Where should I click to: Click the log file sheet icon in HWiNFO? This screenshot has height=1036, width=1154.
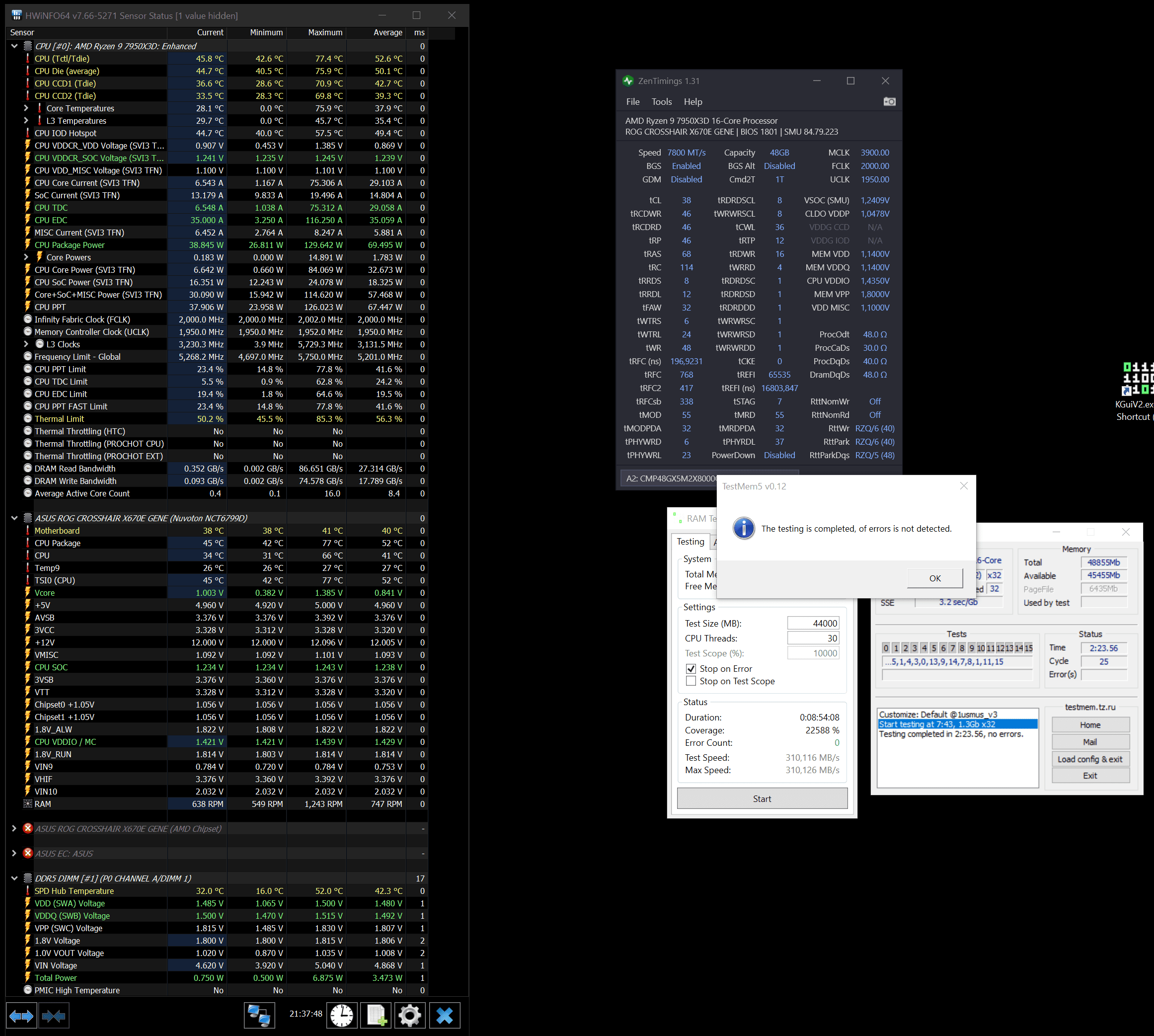pos(376,1016)
